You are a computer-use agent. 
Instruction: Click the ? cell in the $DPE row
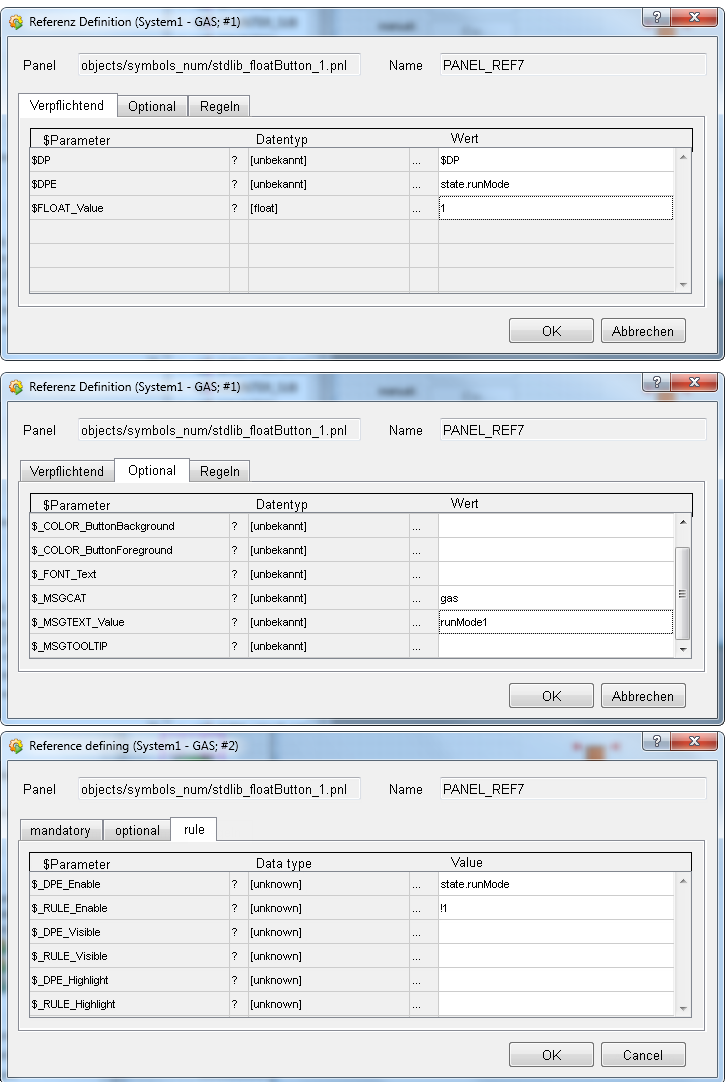[x=239, y=184]
